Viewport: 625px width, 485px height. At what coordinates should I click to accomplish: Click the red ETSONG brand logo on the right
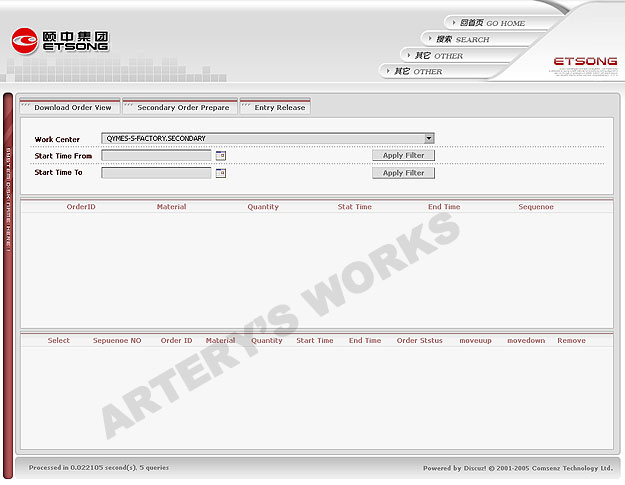coord(585,62)
